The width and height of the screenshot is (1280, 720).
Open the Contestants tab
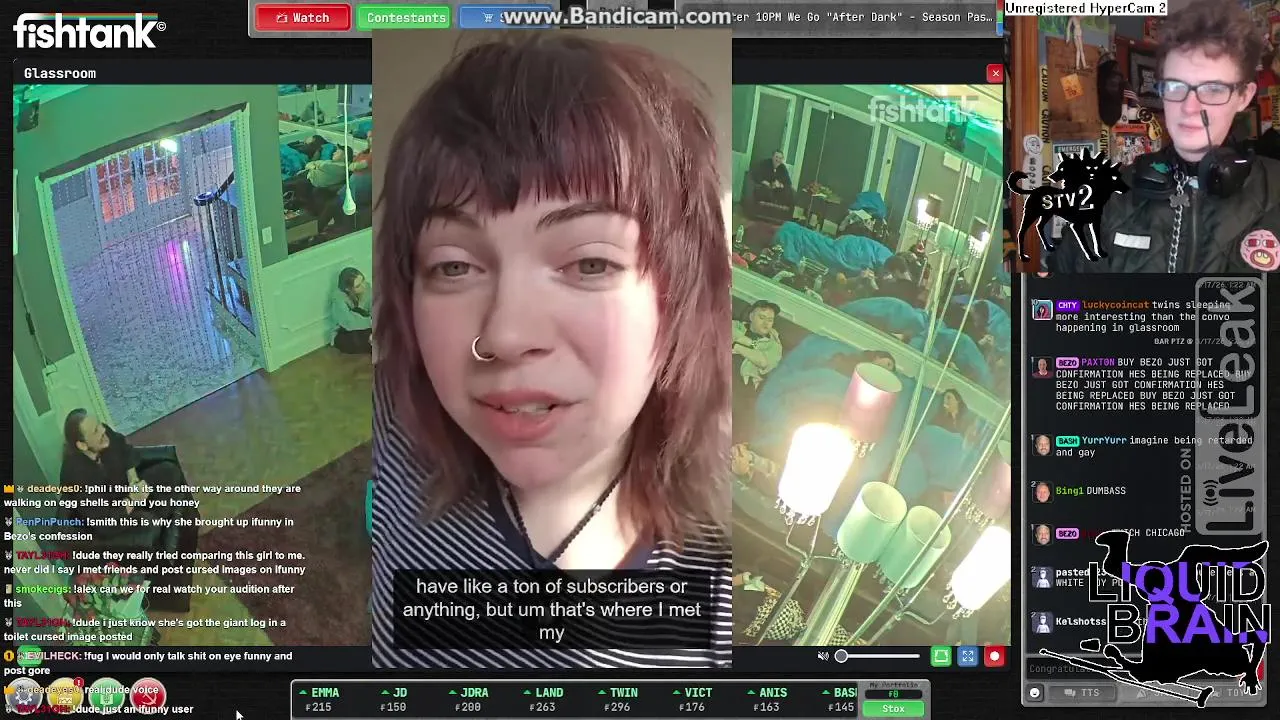[406, 18]
